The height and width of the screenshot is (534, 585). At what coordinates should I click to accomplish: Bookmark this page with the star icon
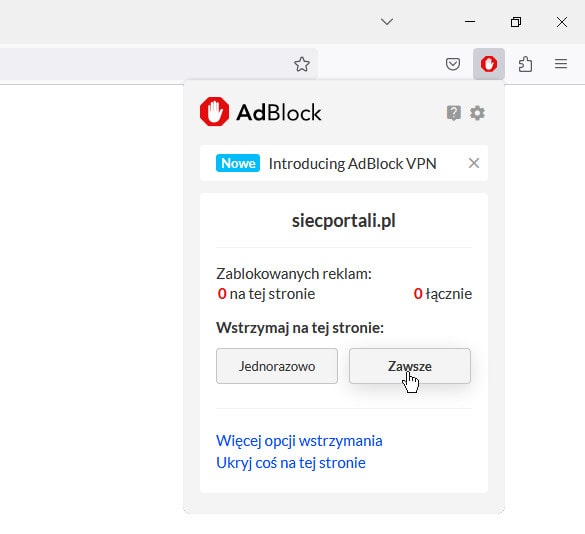click(x=301, y=64)
